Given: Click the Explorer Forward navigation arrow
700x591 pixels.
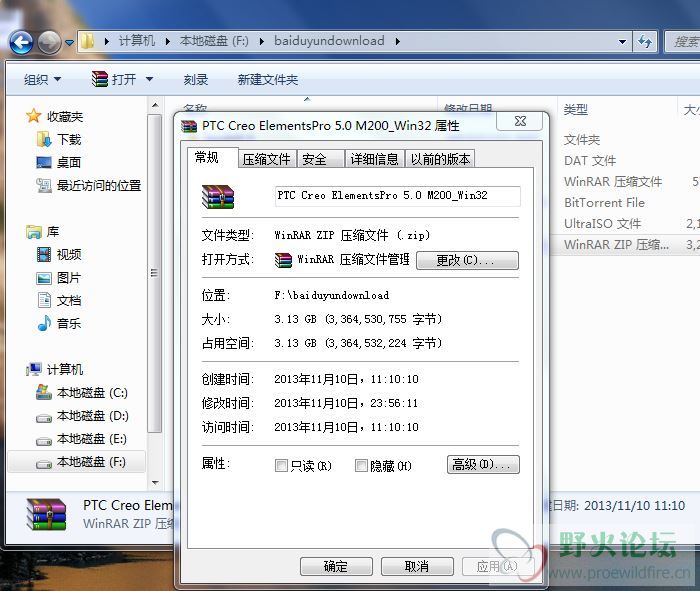Looking at the screenshot, I should pos(49,43).
